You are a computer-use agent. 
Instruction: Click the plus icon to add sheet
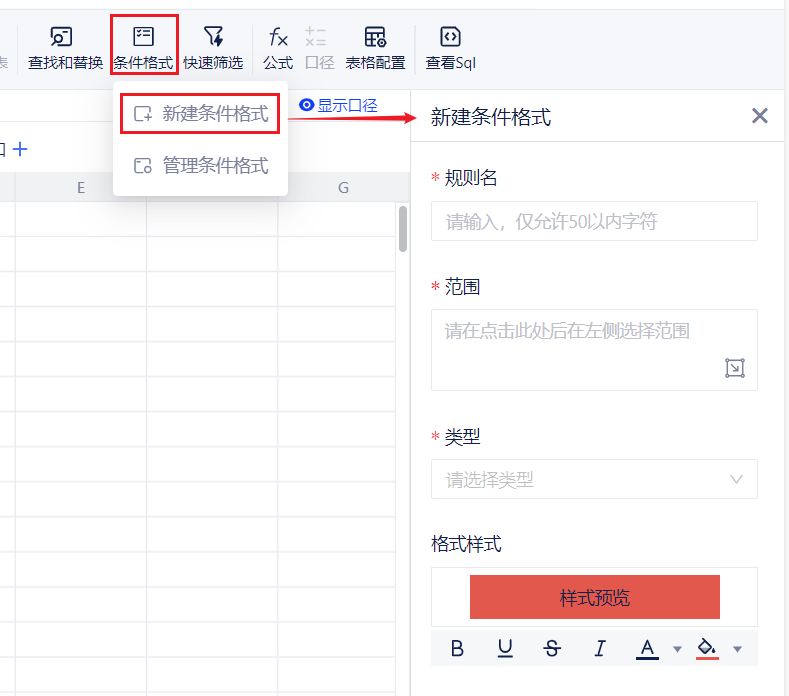coord(20,149)
